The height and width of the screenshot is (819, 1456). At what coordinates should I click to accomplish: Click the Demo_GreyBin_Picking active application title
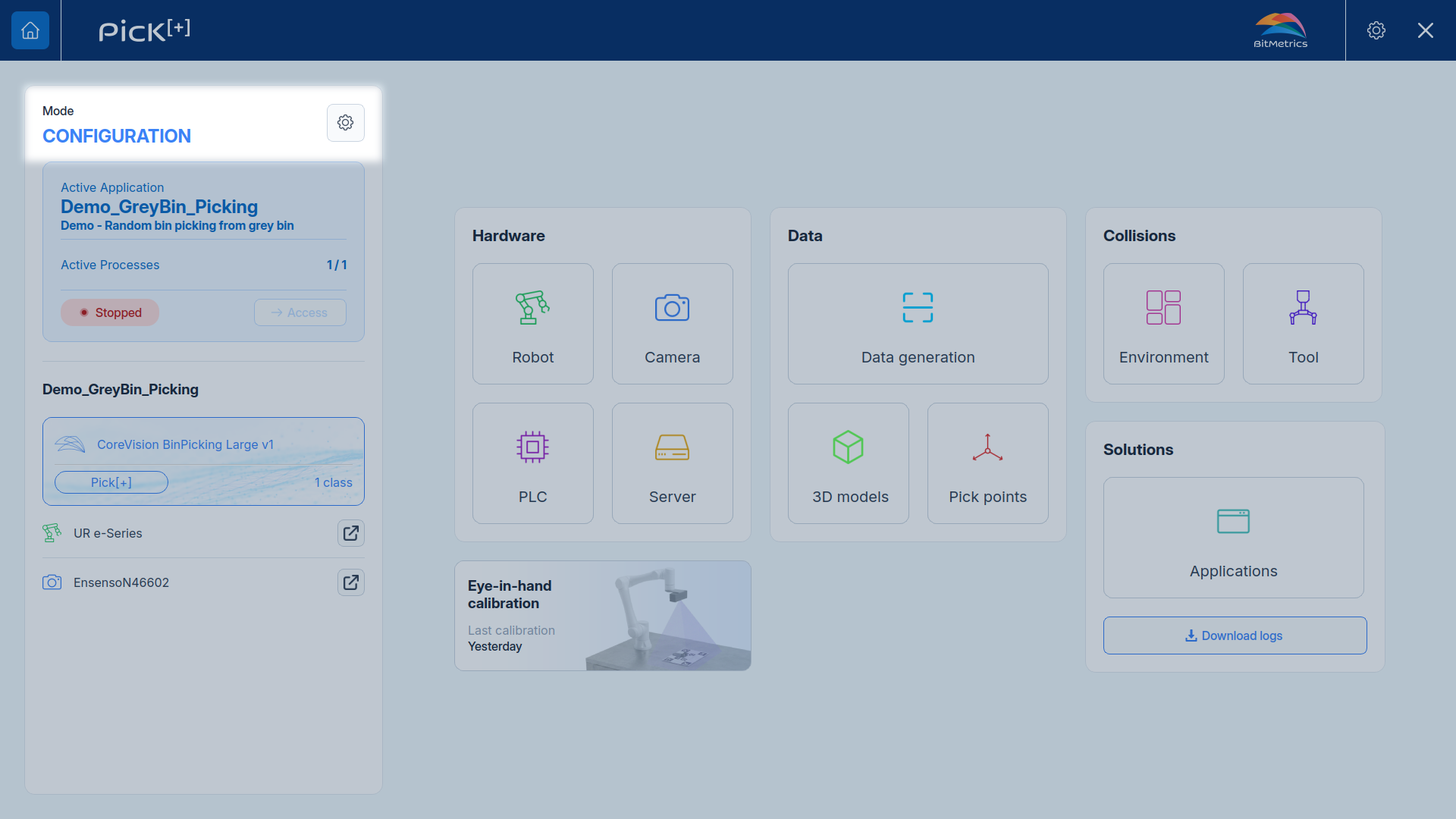click(159, 207)
